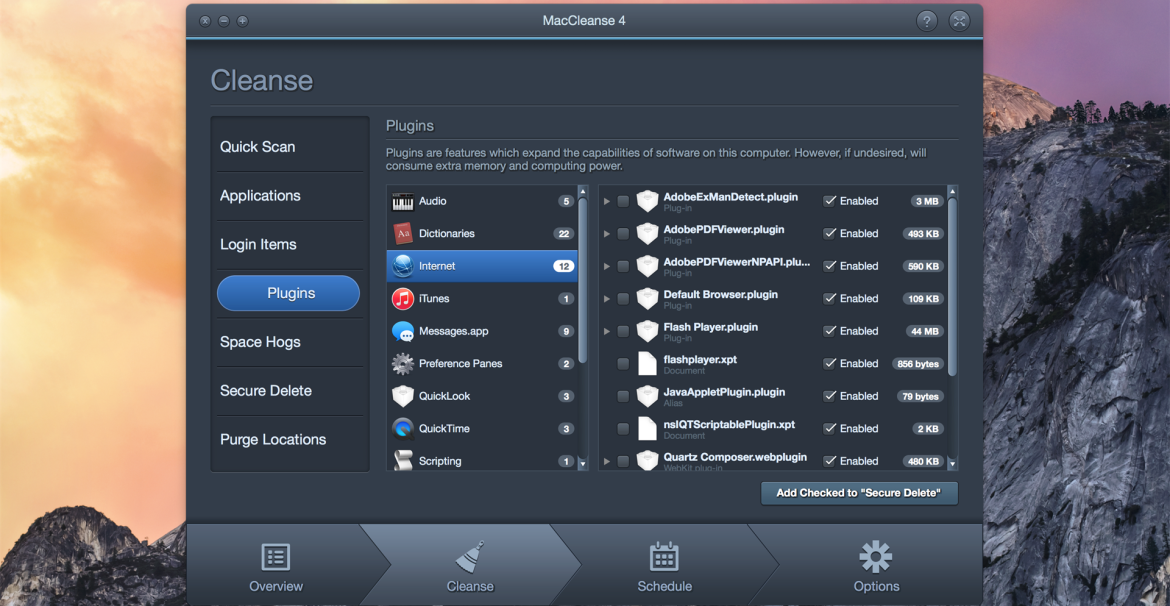Open Space Hogs section
Viewport: 1170px width, 606px height.
pos(290,343)
